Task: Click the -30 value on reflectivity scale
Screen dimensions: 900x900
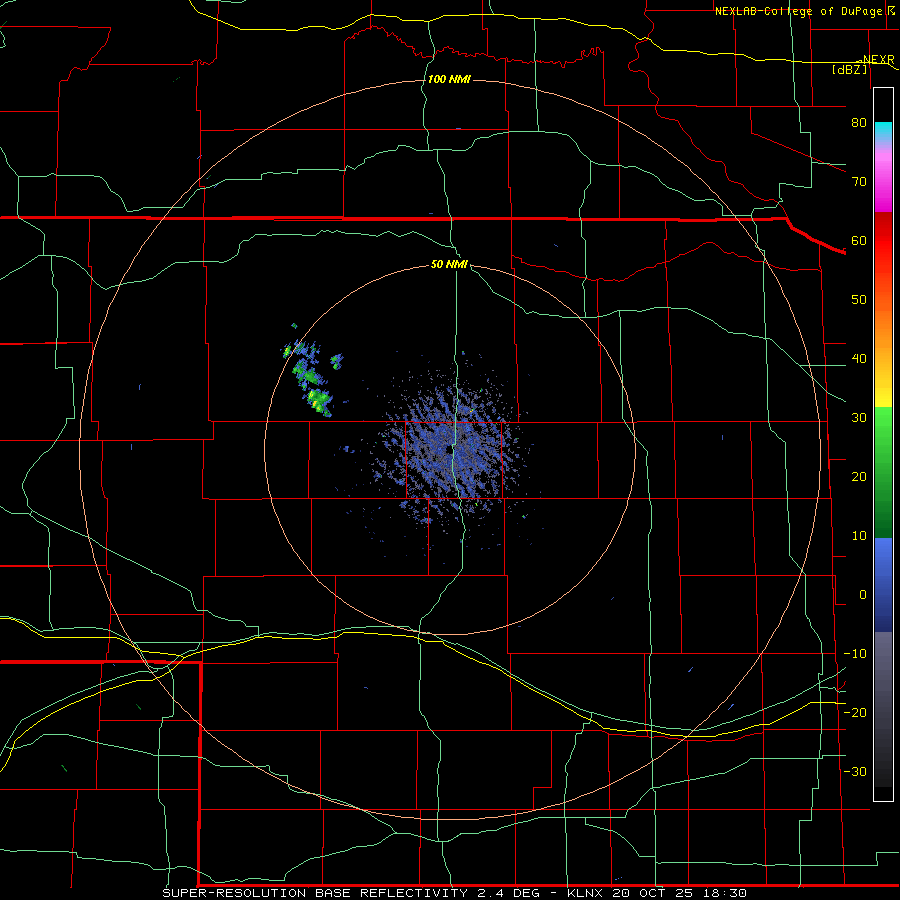Action: [x=855, y=772]
